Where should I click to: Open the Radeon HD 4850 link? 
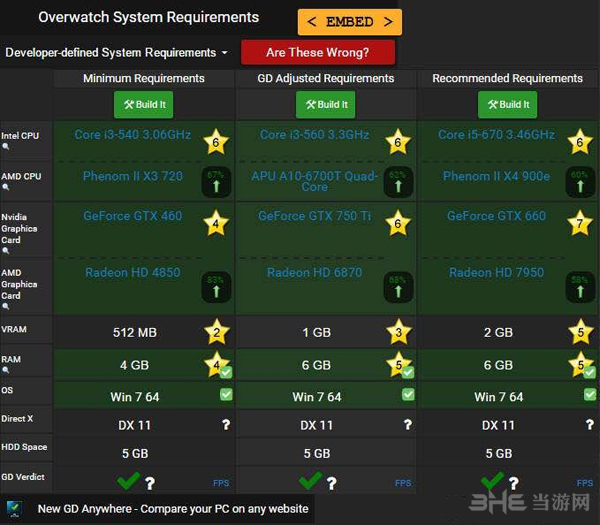pos(133,272)
